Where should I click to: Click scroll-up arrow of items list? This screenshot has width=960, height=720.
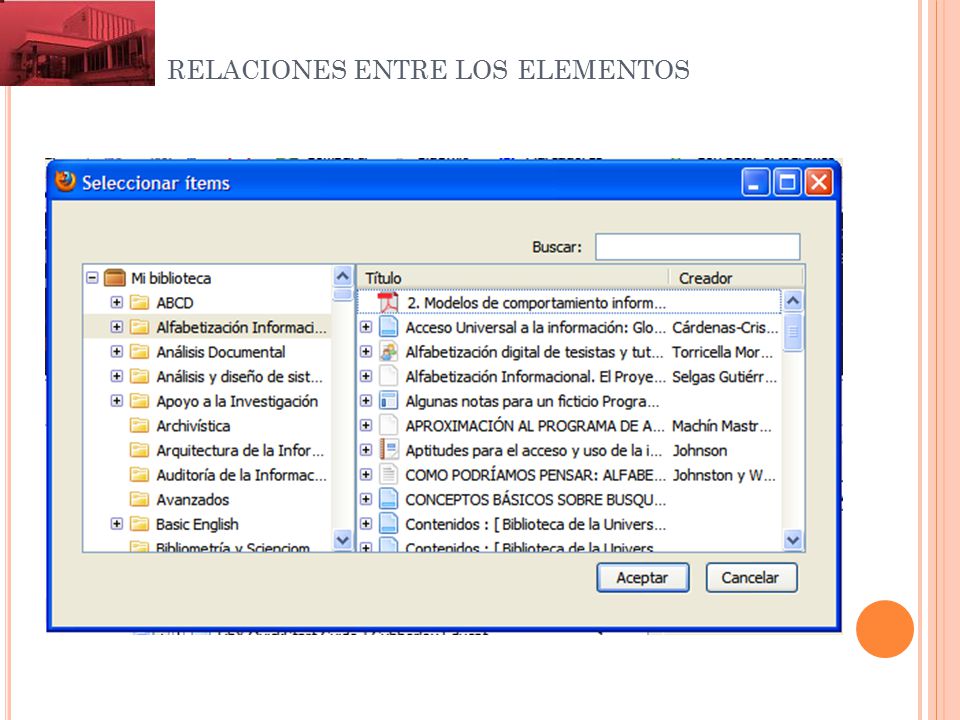pos(793,301)
